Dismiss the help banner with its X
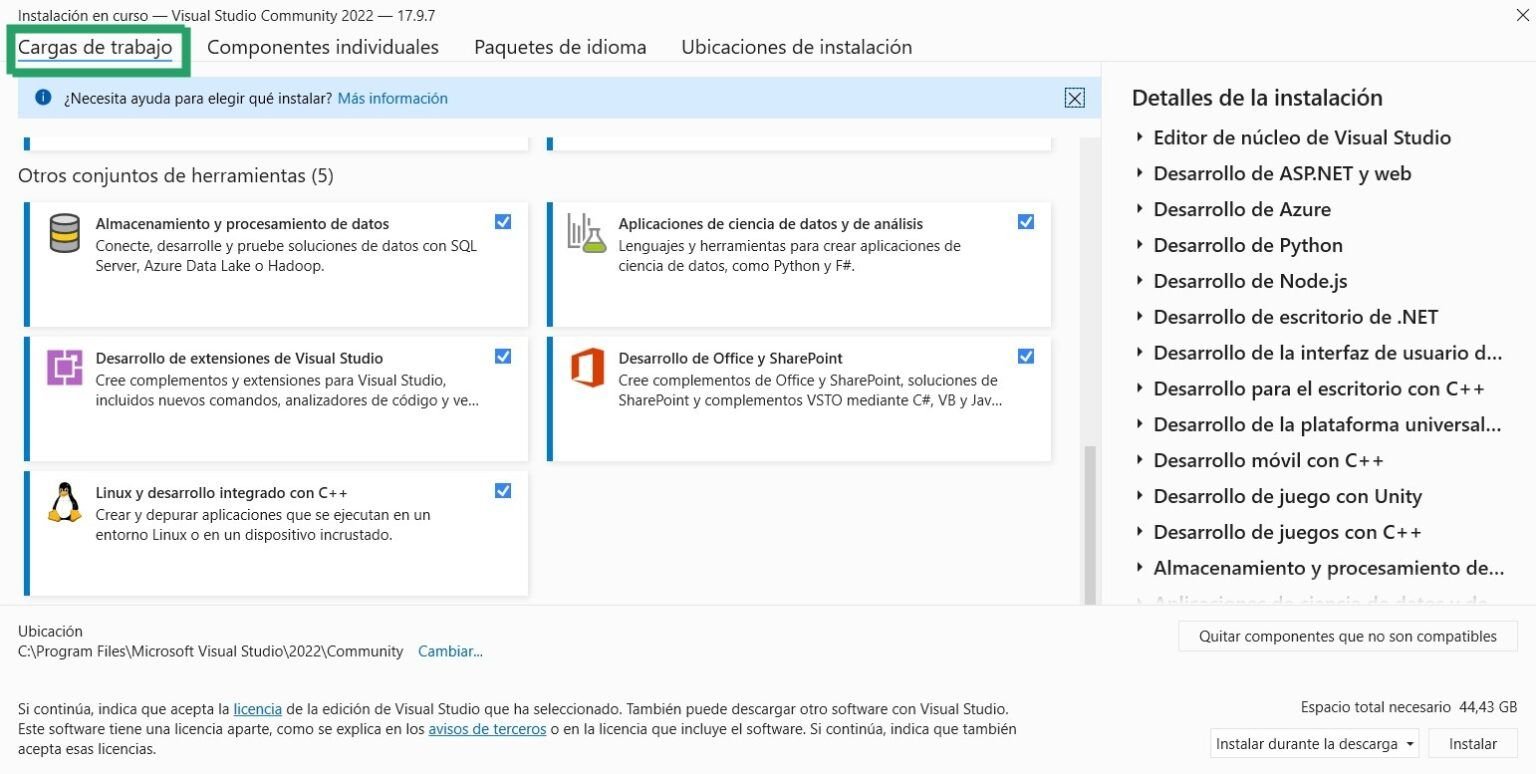This screenshot has width=1536, height=774. click(1075, 97)
